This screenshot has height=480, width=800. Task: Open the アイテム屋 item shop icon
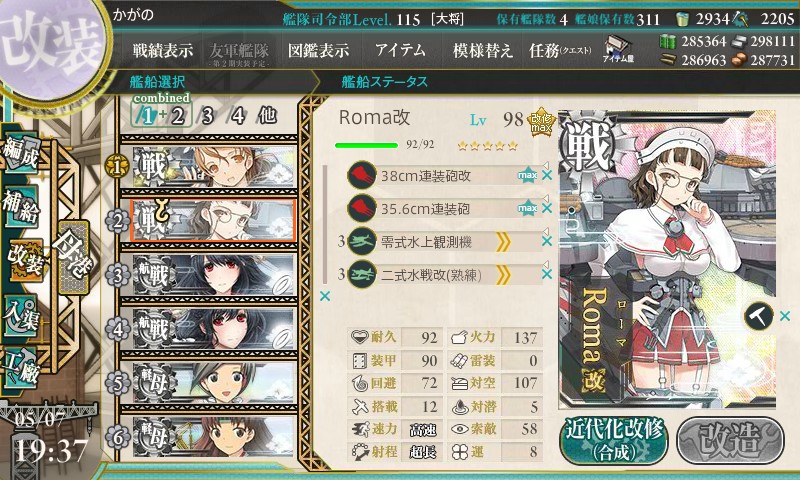[618, 49]
